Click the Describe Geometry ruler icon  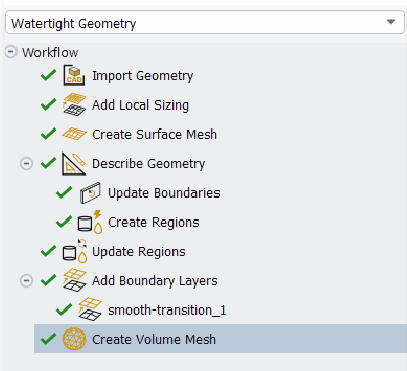coord(74,163)
